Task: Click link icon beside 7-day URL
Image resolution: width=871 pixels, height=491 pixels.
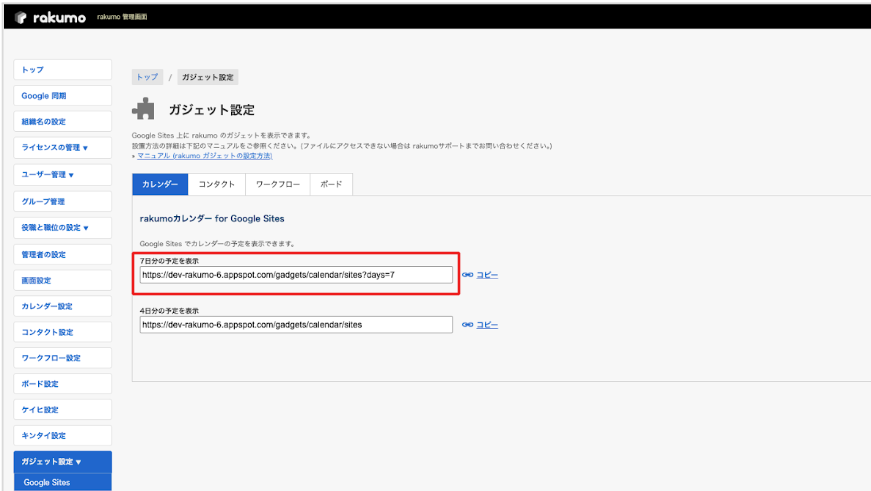Action: (x=467, y=275)
